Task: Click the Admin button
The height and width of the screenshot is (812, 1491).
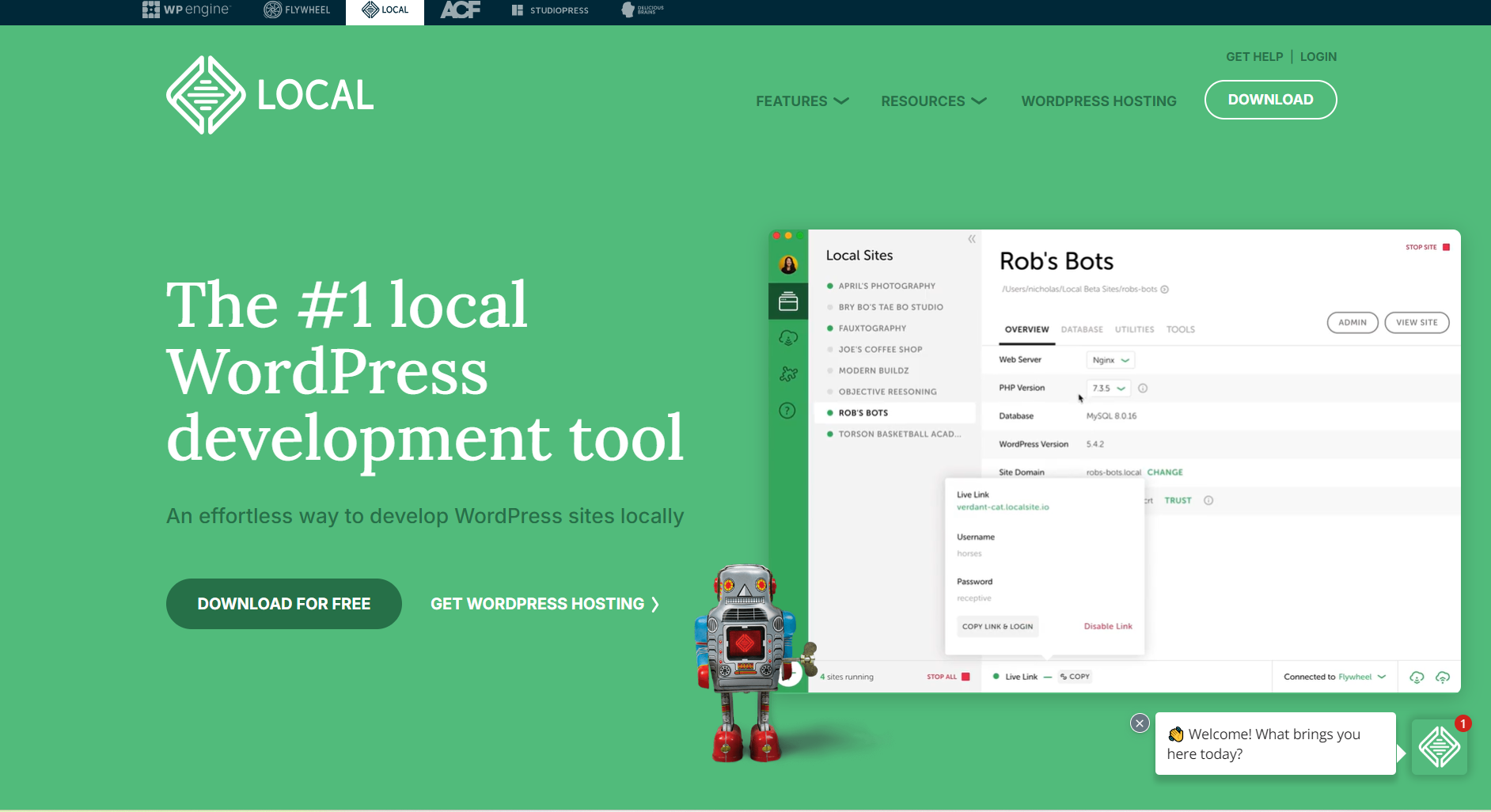Action: click(1353, 322)
